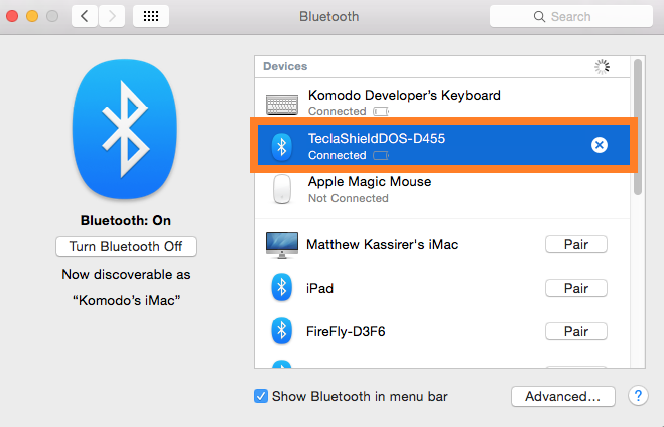Pair with FireFly-D3F6 device
Screen dimensions: 664x427
pos(576,331)
